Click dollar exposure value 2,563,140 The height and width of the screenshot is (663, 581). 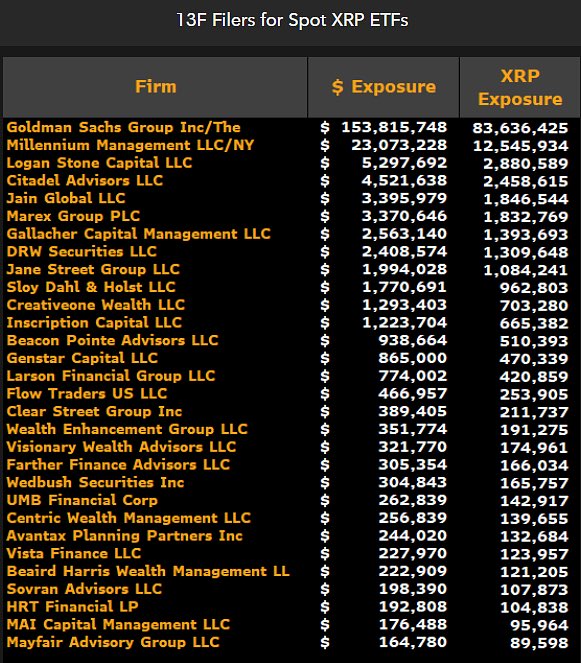tap(404, 234)
